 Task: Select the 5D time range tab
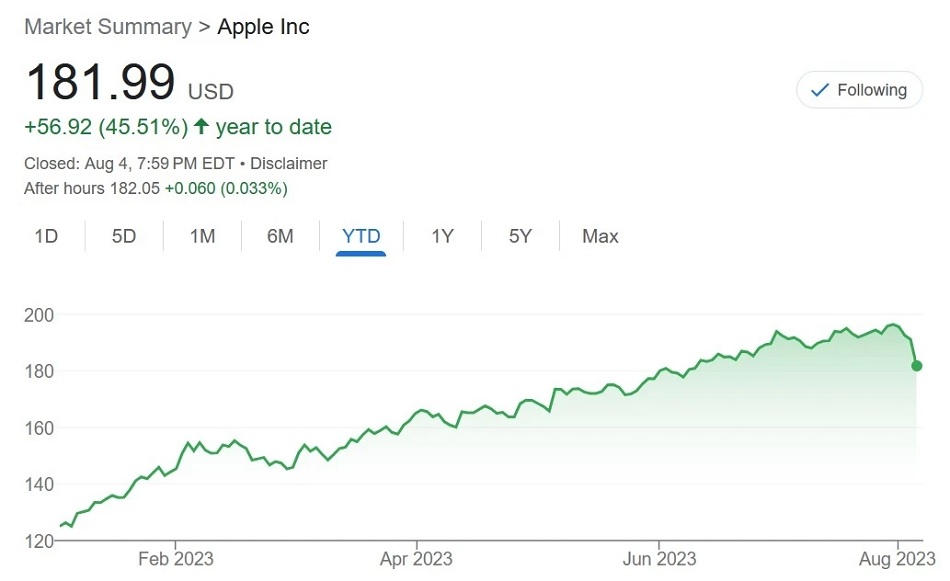[124, 236]
